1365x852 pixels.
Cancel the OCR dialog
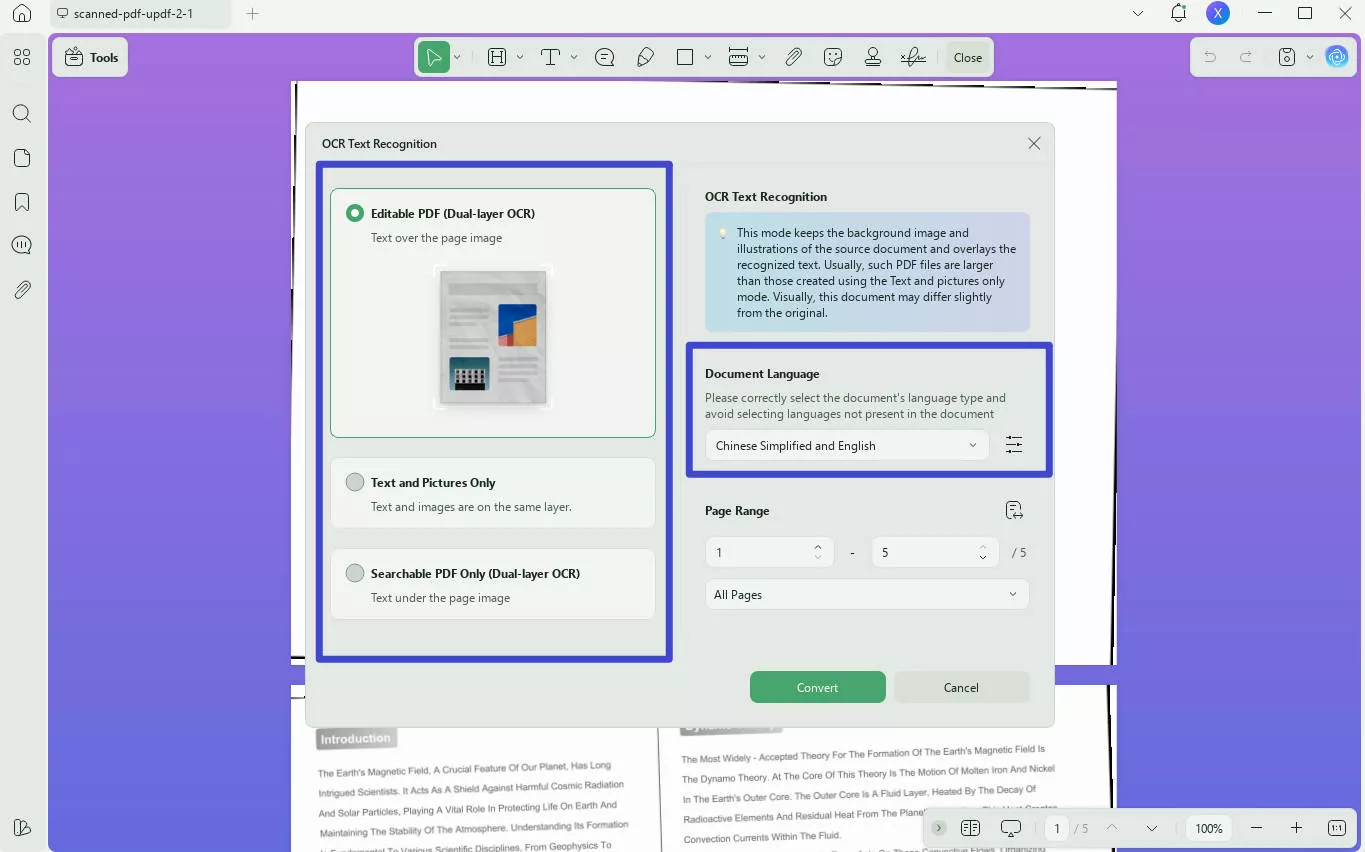tap(959, 687)
